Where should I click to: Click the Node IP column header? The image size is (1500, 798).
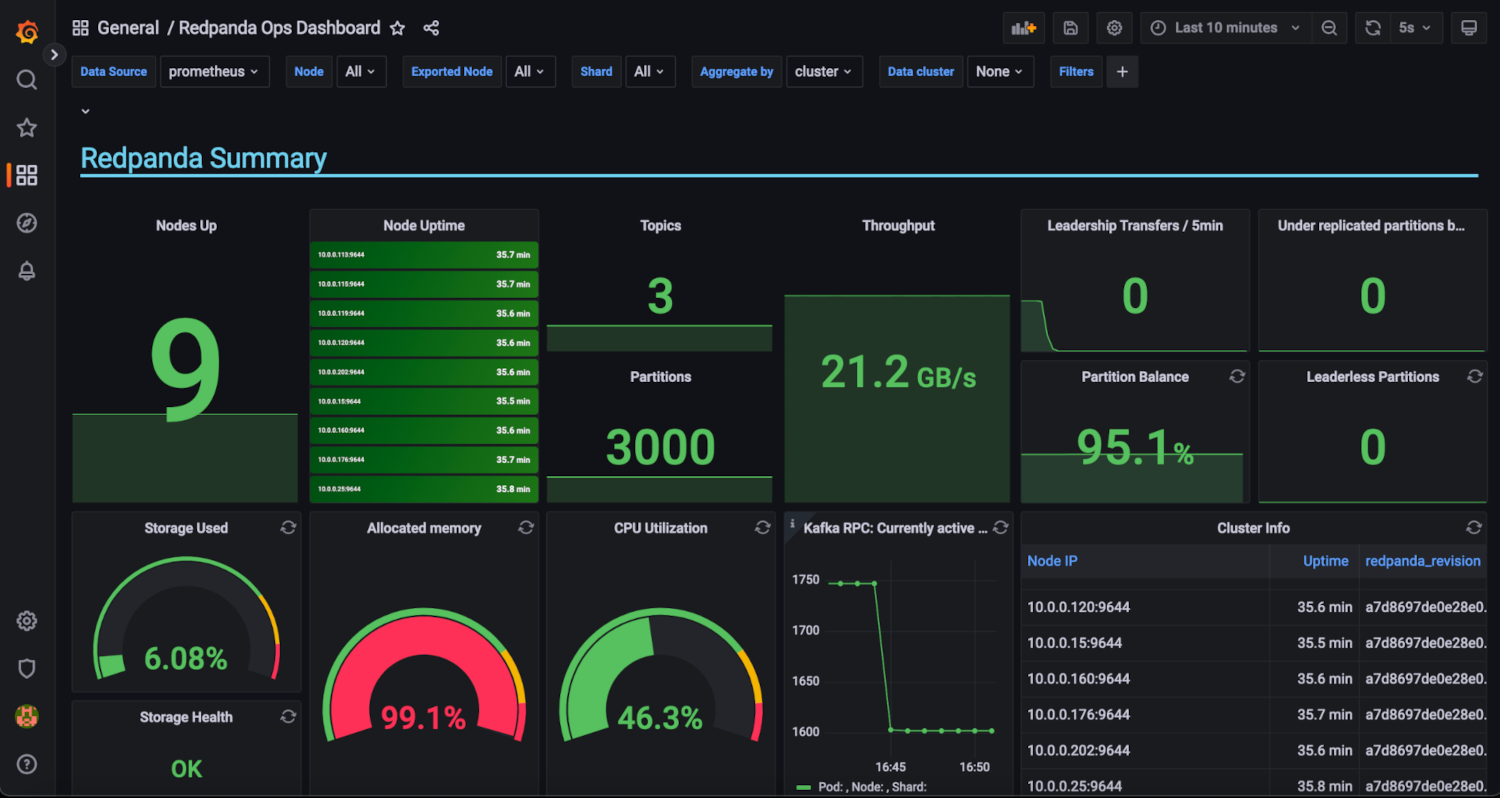tap(1052, 561)
